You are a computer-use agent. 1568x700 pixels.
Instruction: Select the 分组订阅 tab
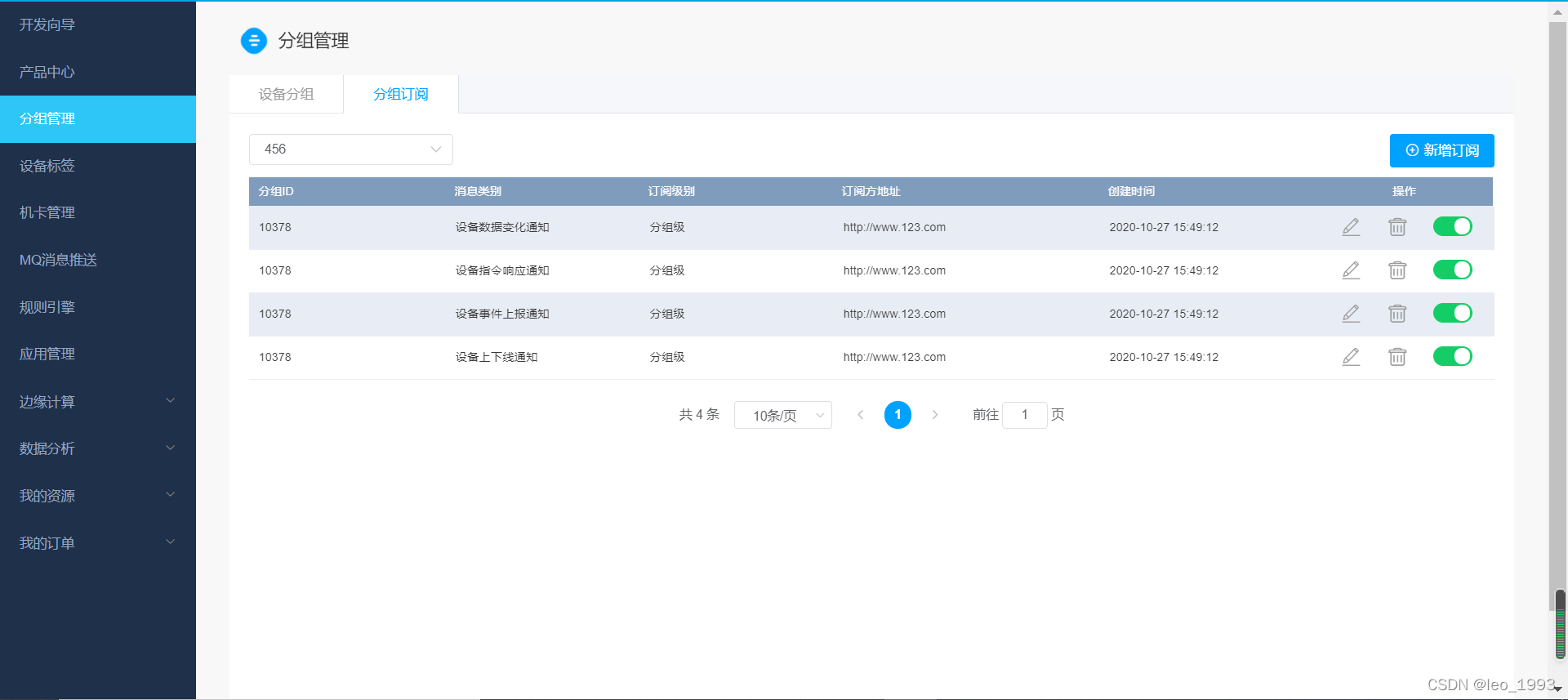tap(400, 94)
